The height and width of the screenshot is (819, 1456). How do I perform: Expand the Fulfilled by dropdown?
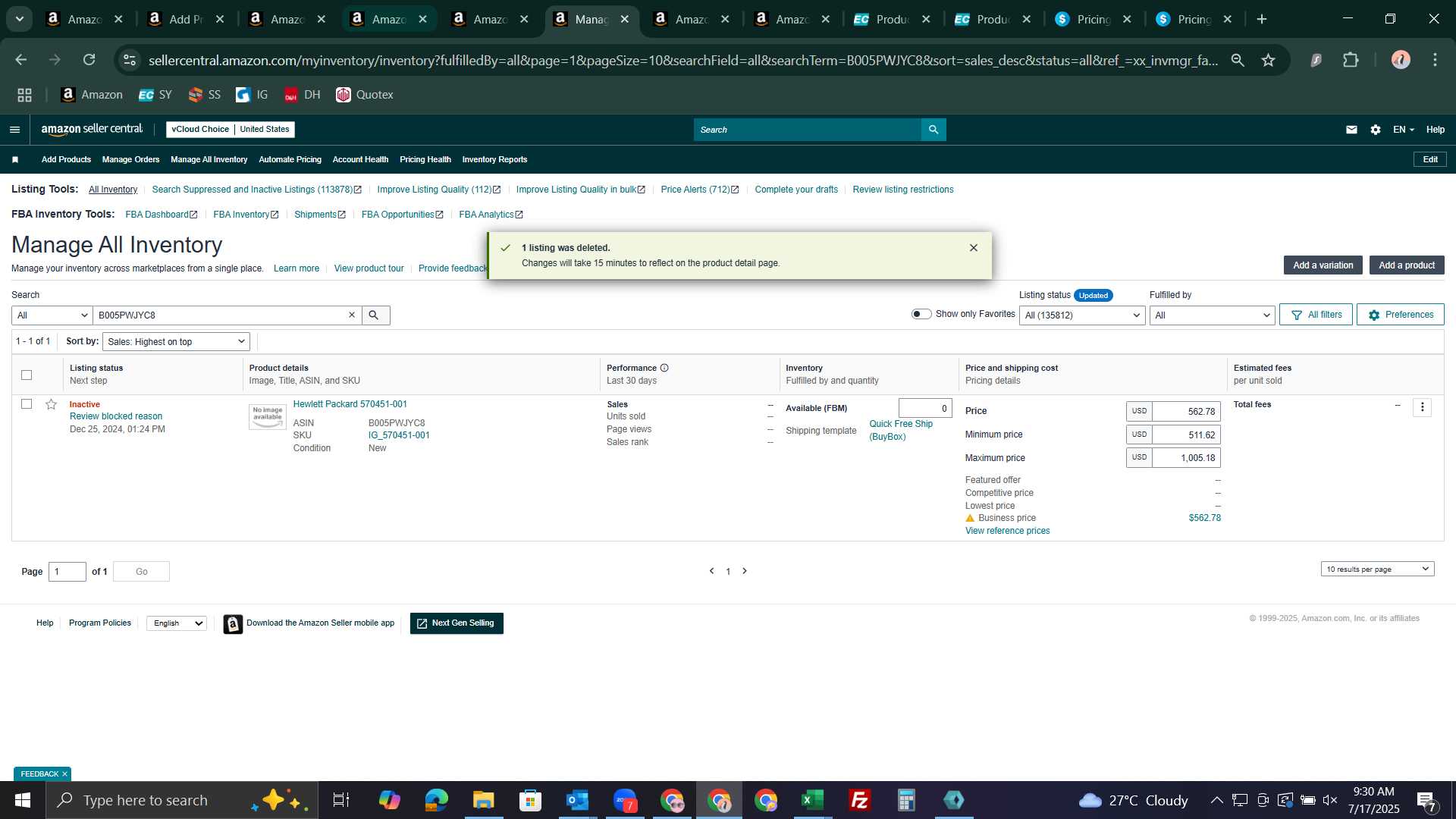tap(1212, 315)
